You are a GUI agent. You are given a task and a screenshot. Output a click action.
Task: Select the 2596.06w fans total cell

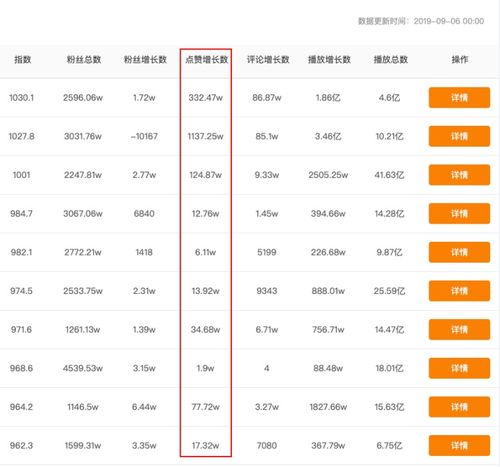click(x=83, y=98)
